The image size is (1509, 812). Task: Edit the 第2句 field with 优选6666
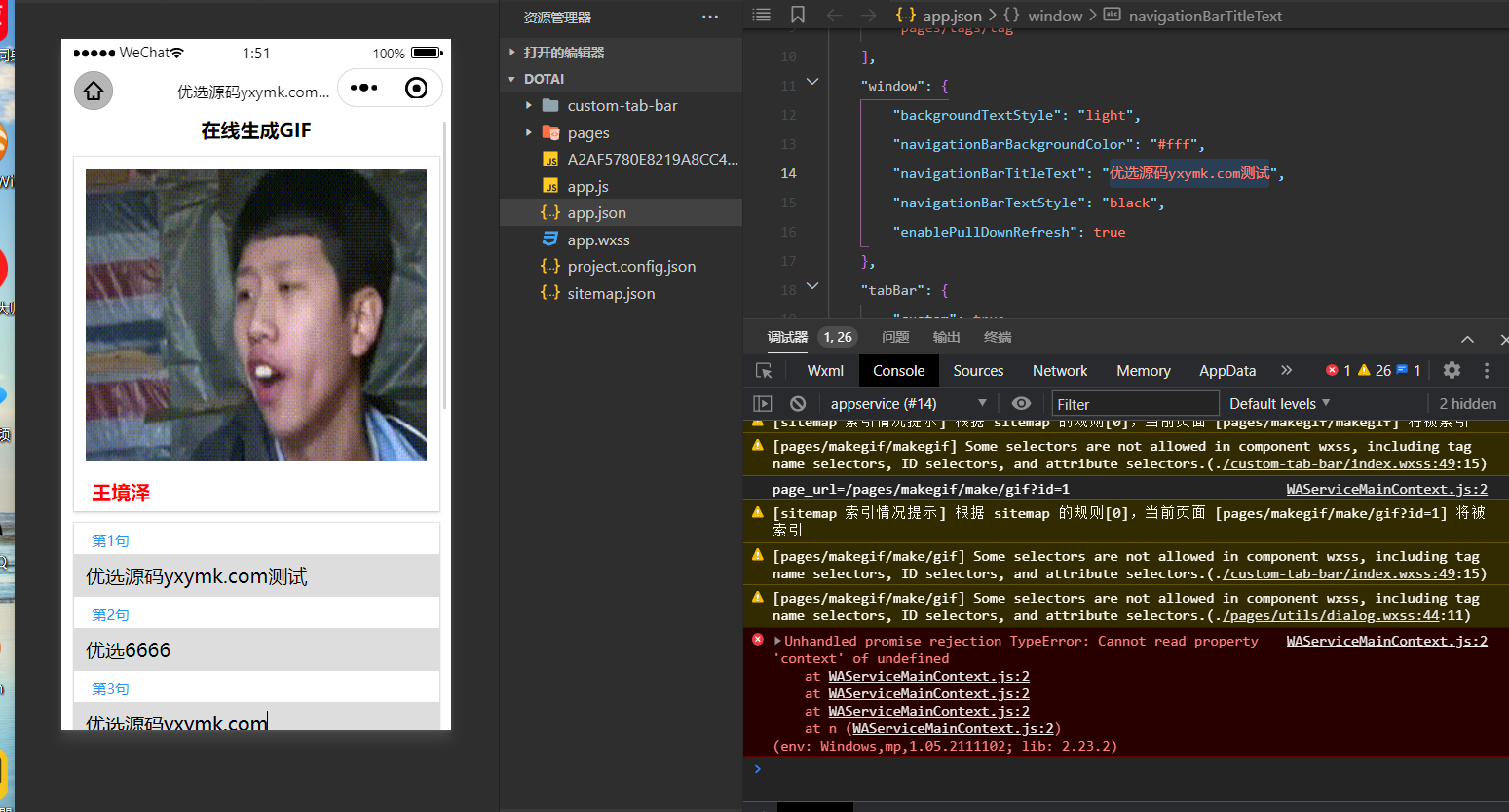pos(256,649)
